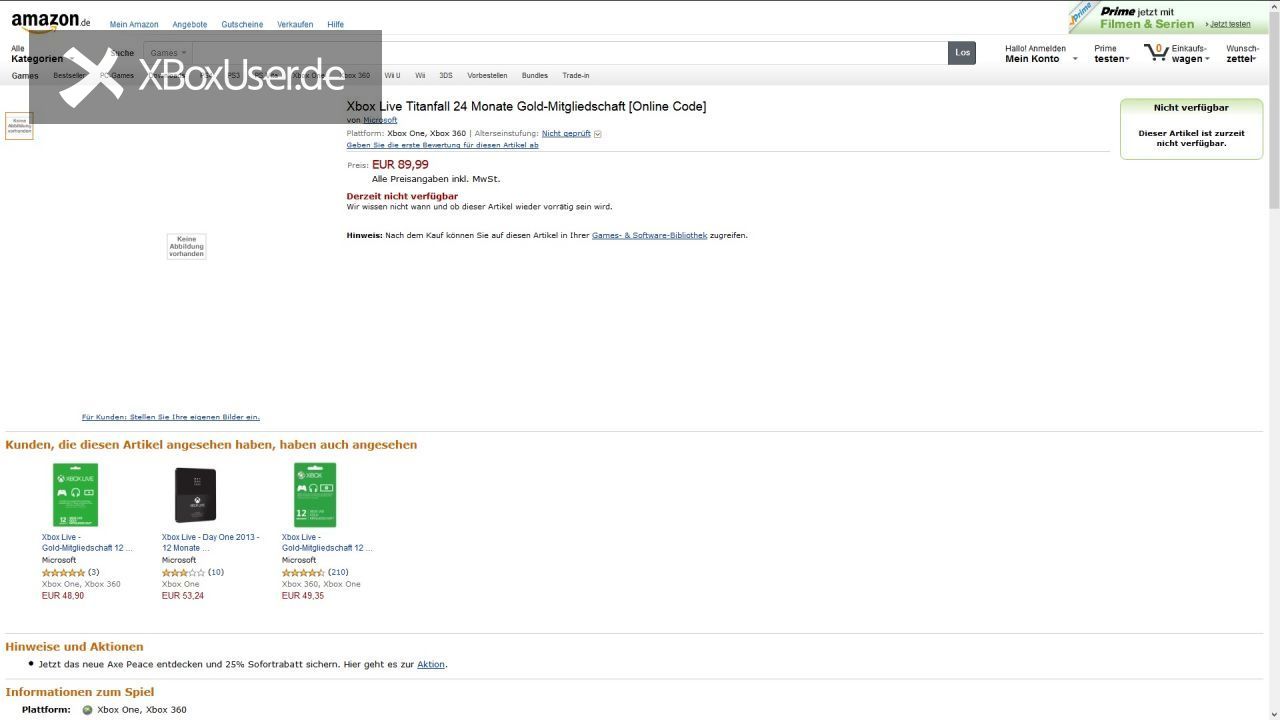Open the black Day One 2013 product image
The image size is (1280, 720).
195,495
